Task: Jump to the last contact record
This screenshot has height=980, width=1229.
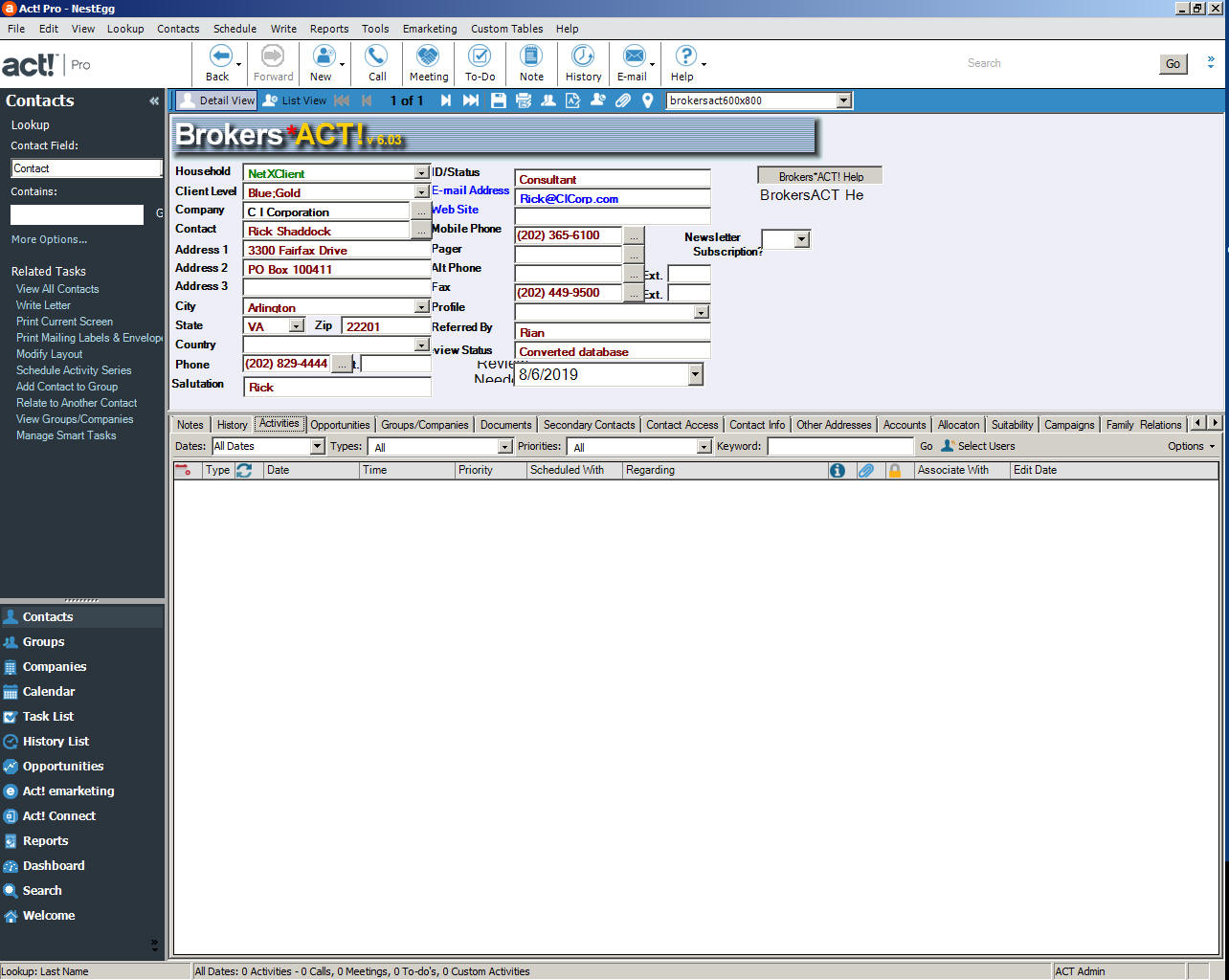Action: pos(470,100)
